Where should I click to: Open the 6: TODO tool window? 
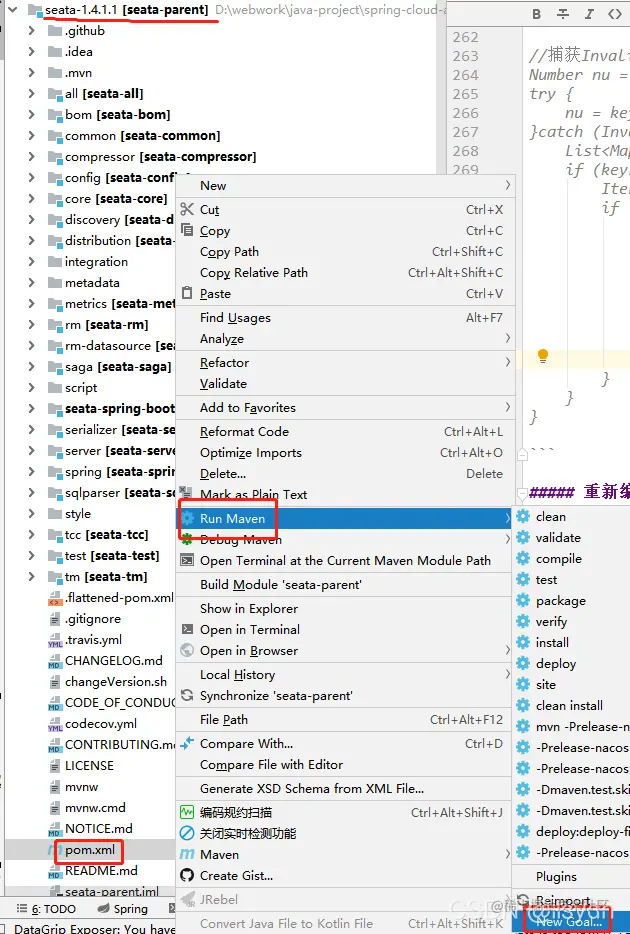[46, 908]
